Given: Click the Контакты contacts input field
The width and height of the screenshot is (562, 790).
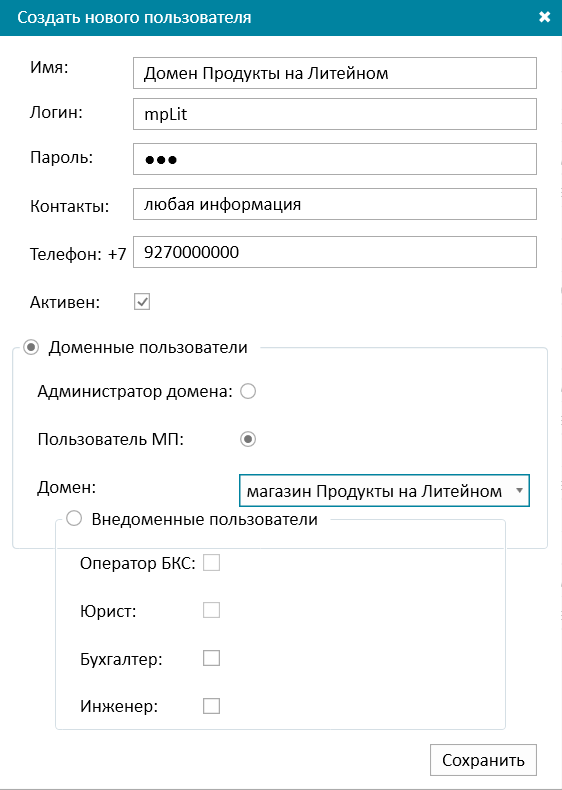Looking at the screenshot, I should click(335, 204).
